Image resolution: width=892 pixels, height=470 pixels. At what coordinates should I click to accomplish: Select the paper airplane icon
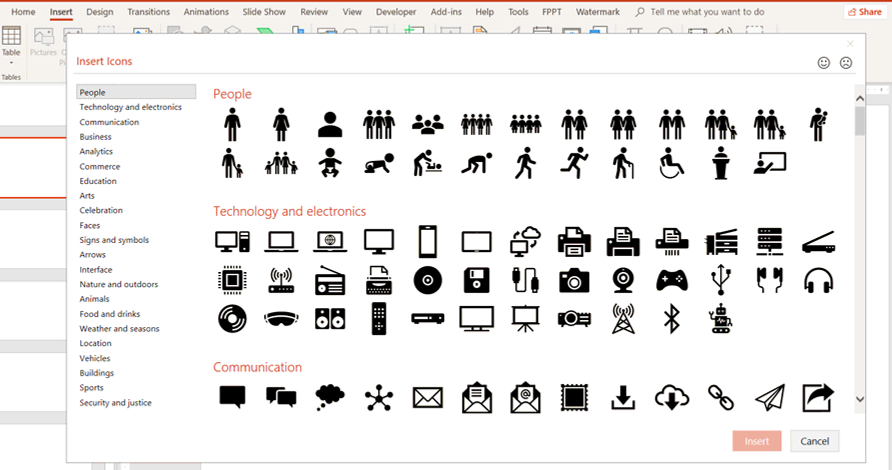point(769,398)
